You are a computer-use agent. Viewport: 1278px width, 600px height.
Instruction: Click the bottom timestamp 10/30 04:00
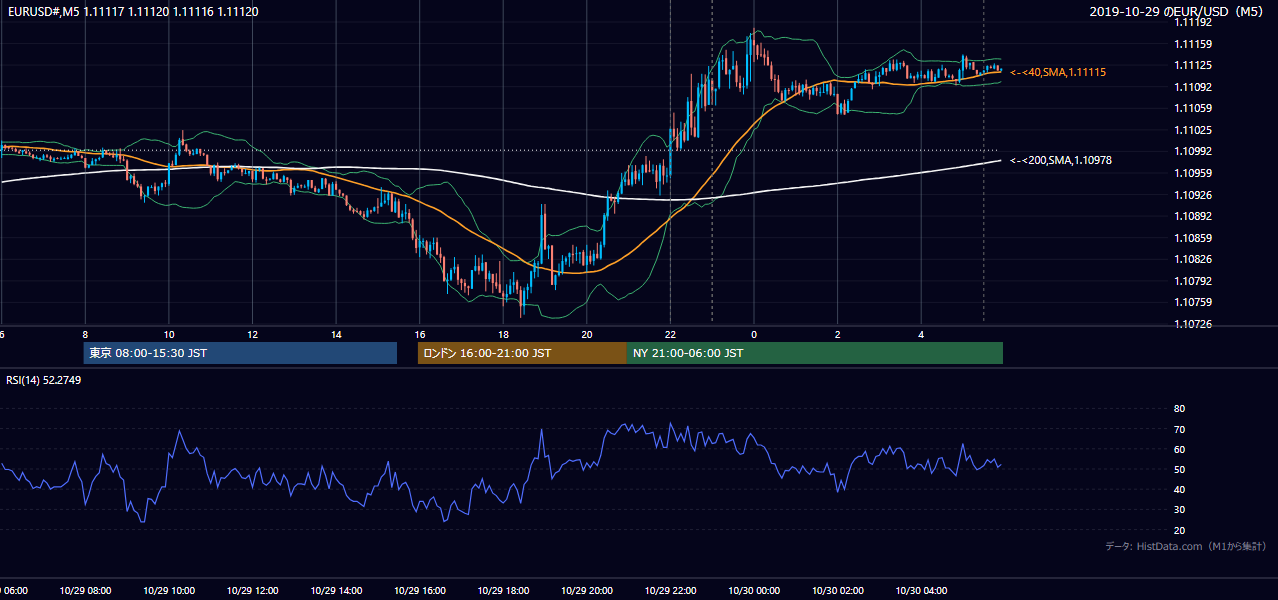tap(922, 591)
